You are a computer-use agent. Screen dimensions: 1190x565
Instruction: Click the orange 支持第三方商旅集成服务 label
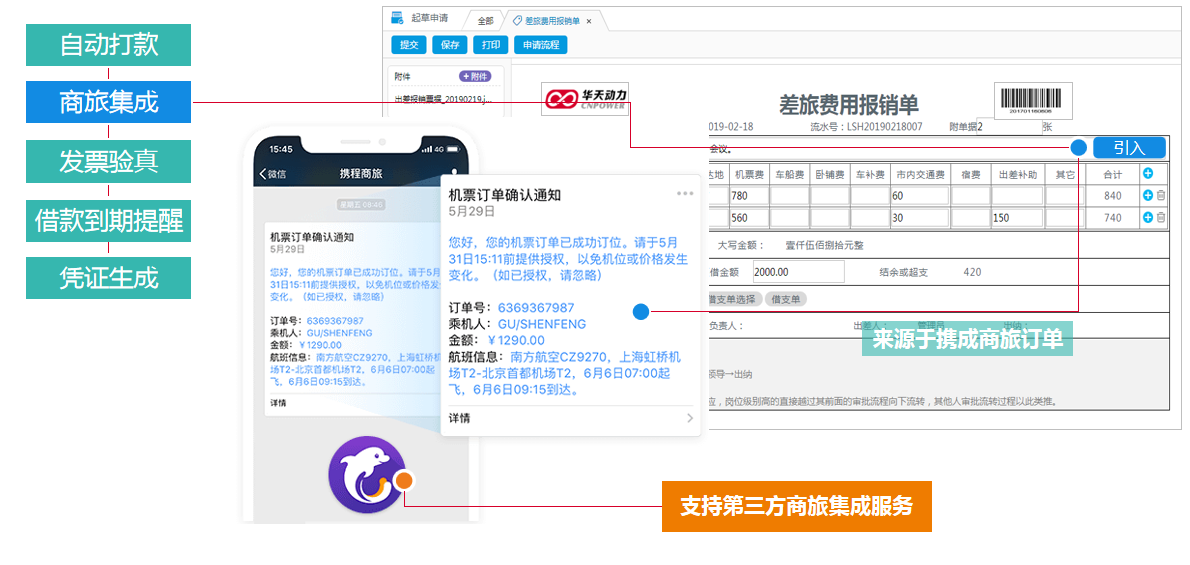point(796,507)
